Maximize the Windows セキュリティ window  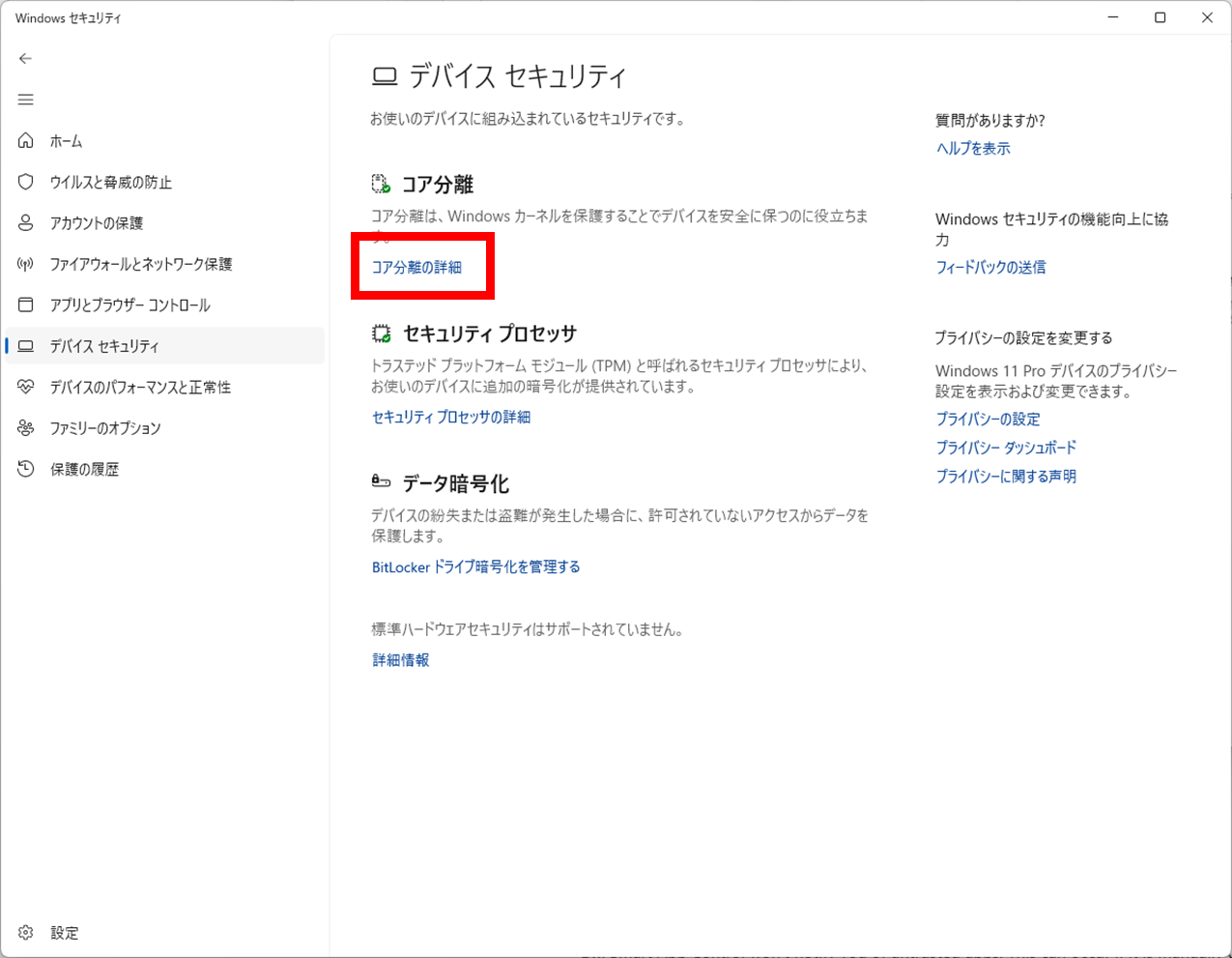click(1160, 17)
